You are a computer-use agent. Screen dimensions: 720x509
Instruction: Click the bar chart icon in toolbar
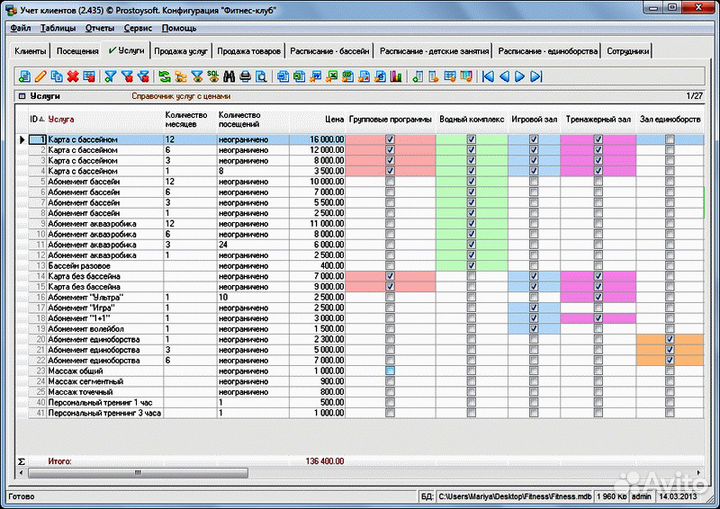point(395,76)
